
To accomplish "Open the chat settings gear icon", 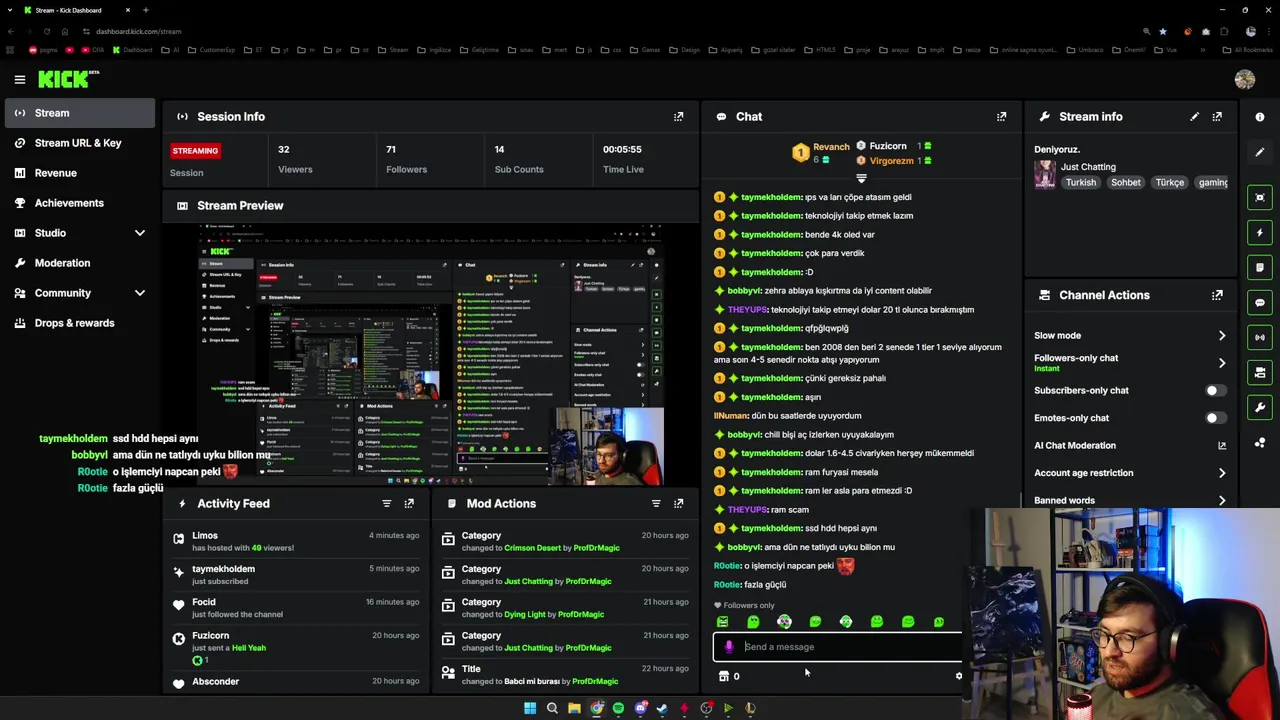I will (958, 676).
